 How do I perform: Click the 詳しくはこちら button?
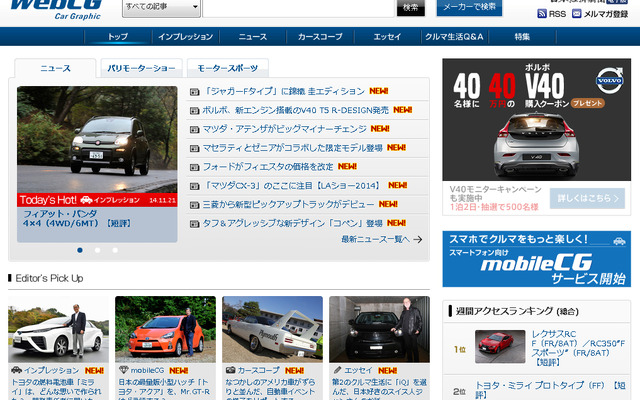pyautogui.click(x=587, y=198)
